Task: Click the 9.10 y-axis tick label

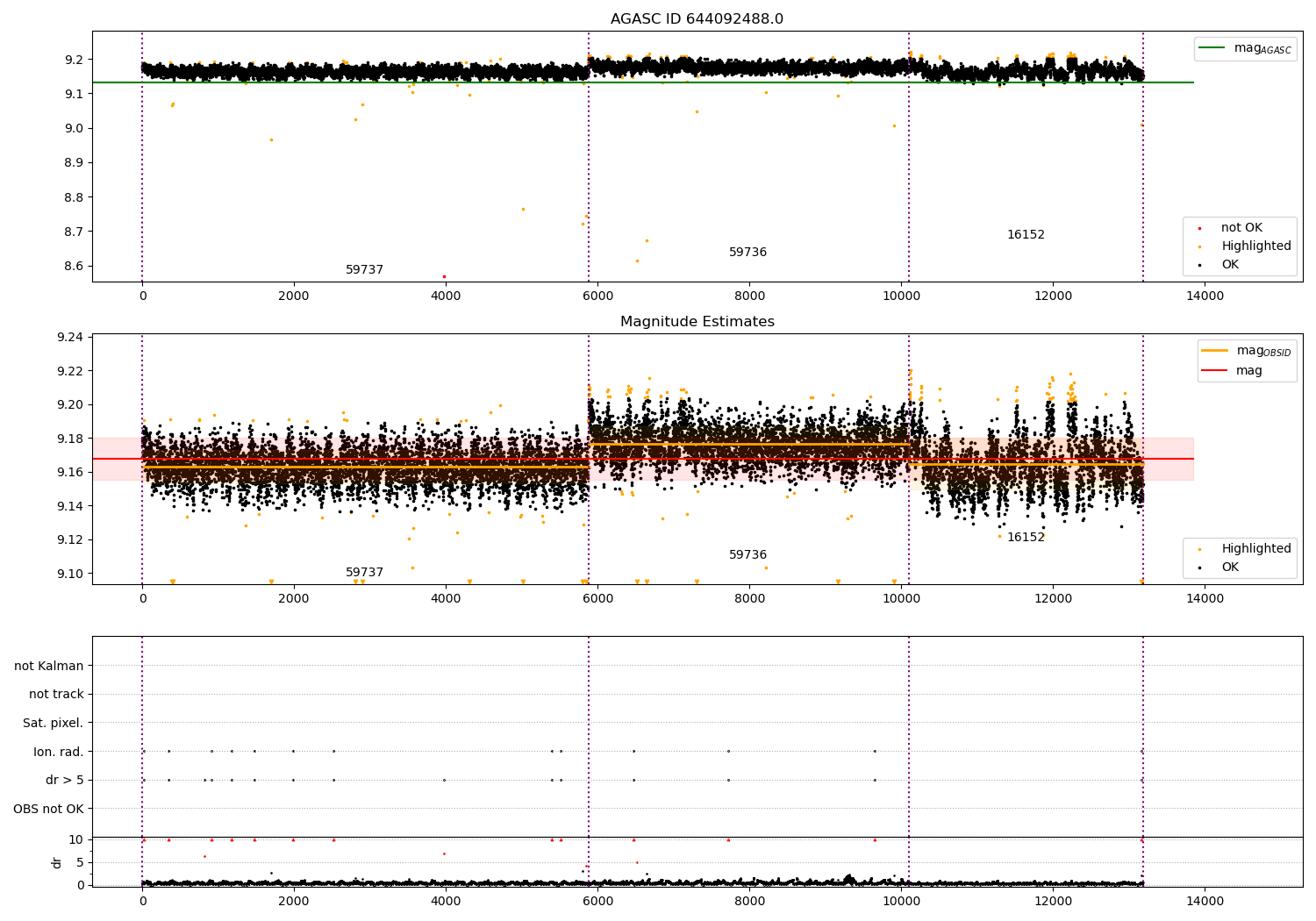Action: (x=70, y=574)
